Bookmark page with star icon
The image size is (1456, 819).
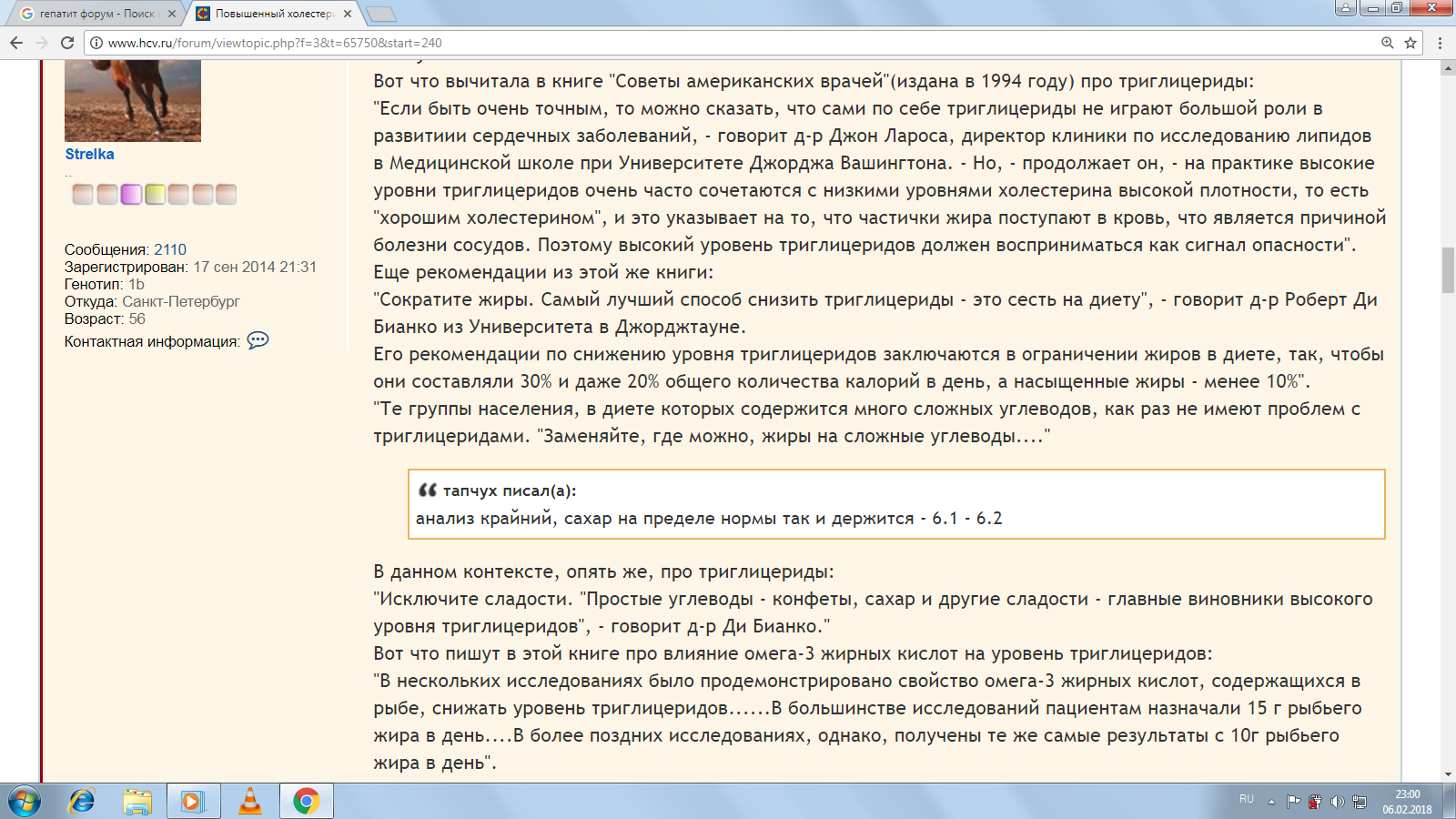(x=1410, y=43)
